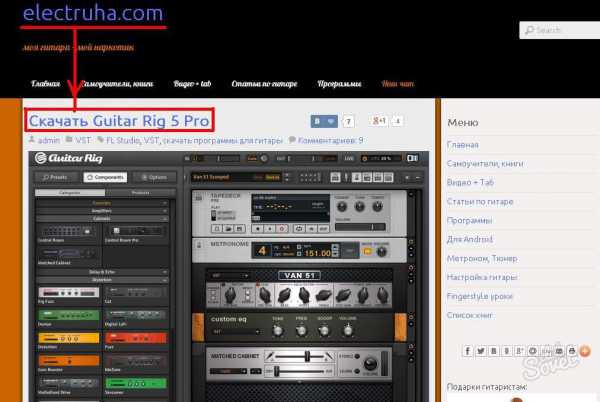Open the custom eq preset dropdown
Image resolution: width=600 pixels, height=402 pixels.
[x=236, y=332]
